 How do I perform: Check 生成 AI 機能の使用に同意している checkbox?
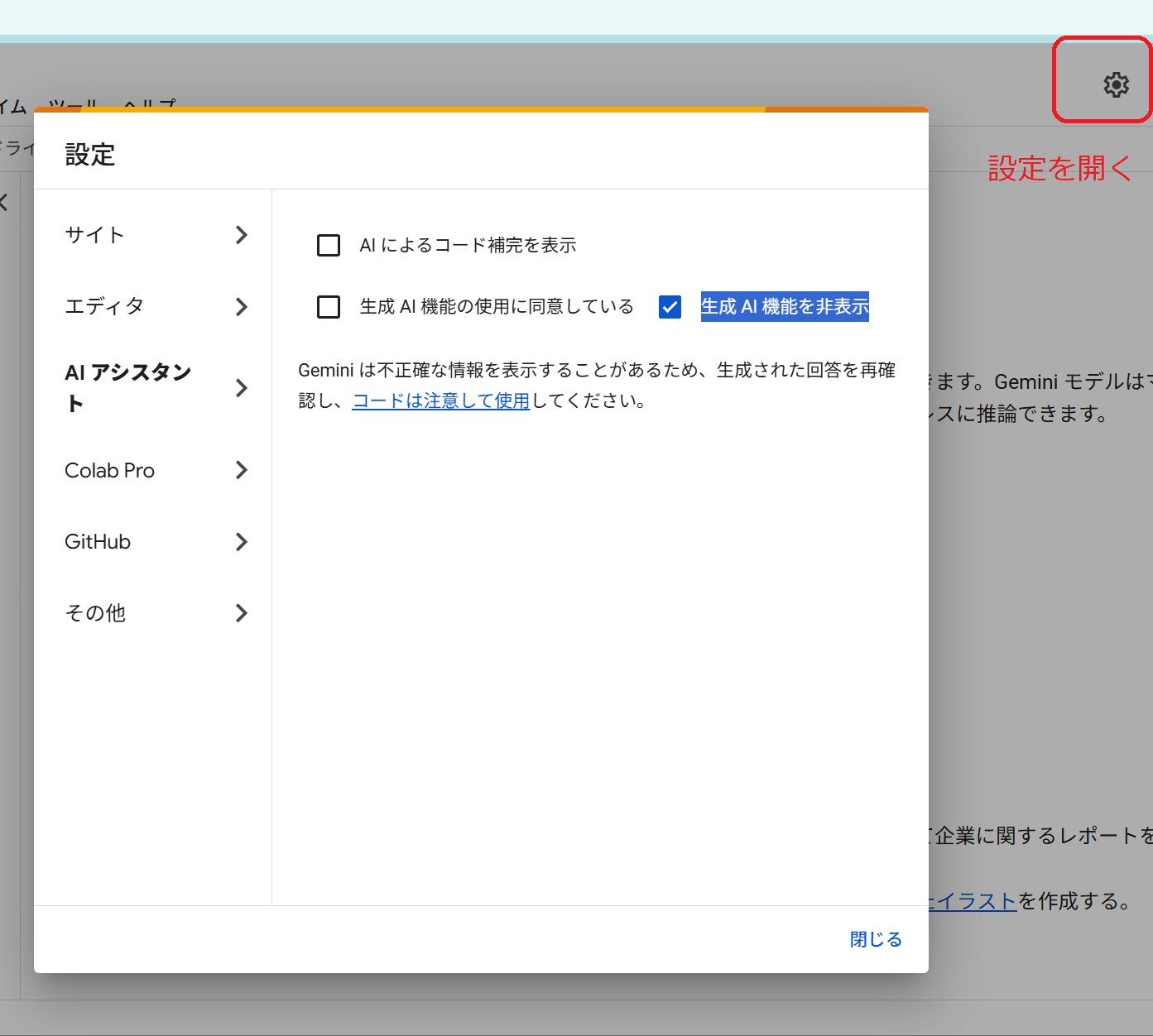(x=329, y=307)
